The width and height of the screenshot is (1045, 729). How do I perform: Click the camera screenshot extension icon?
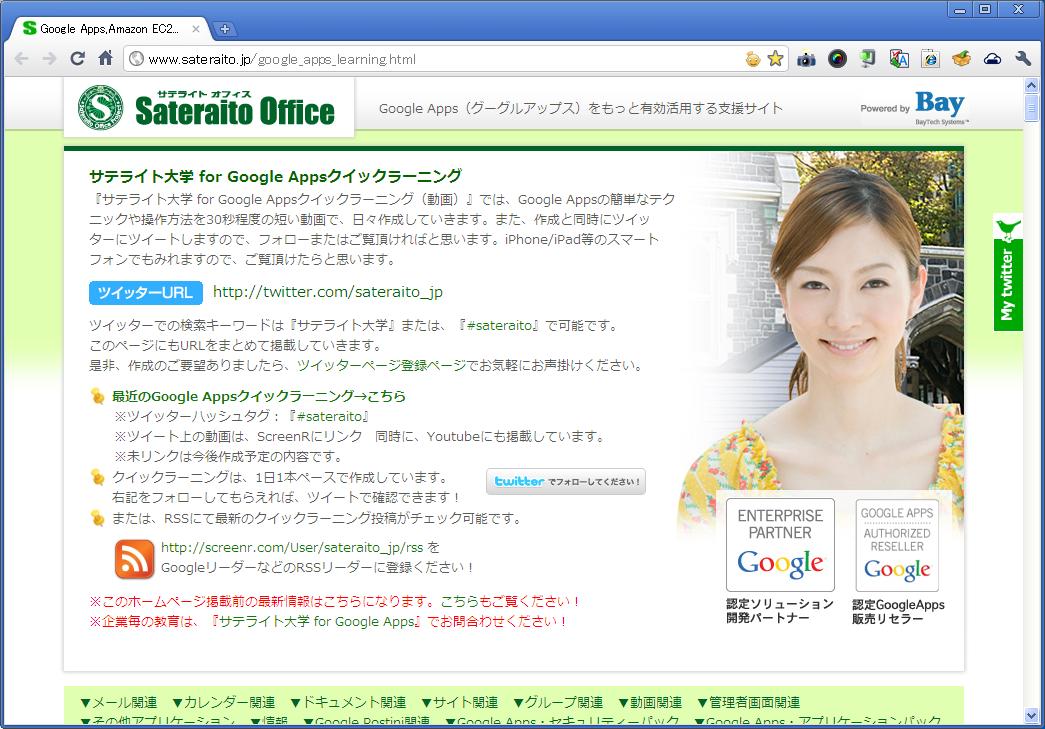tap(806, 59)
